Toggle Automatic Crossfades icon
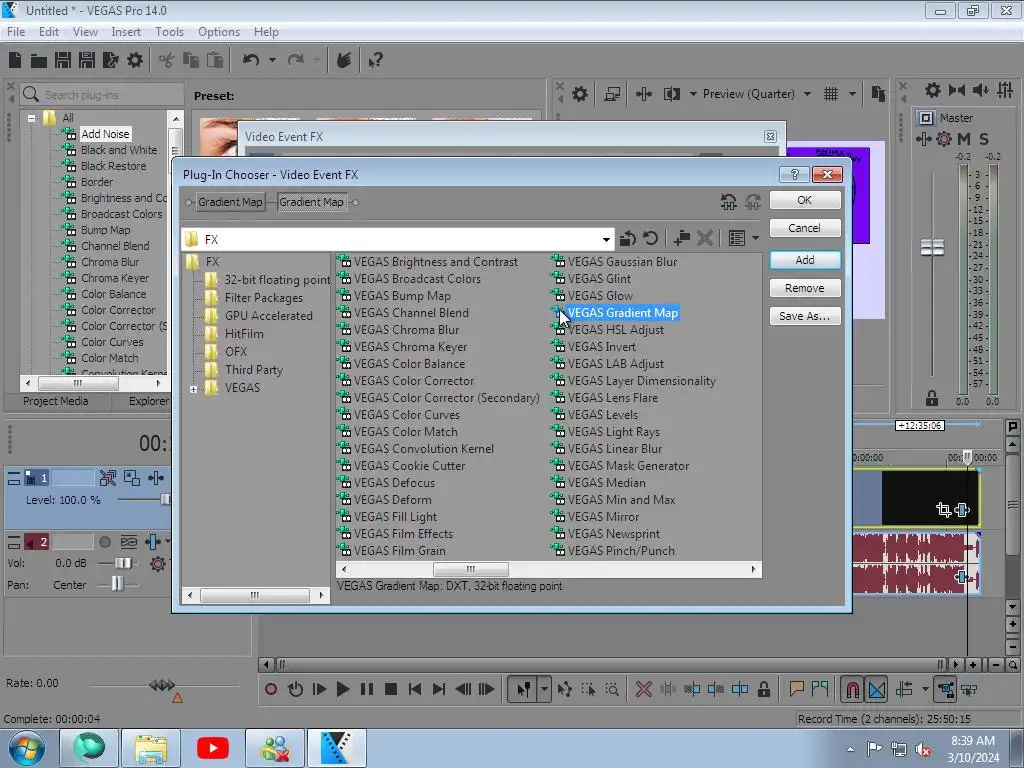This screenshot has width=1024, height=768. pos(876,689)
